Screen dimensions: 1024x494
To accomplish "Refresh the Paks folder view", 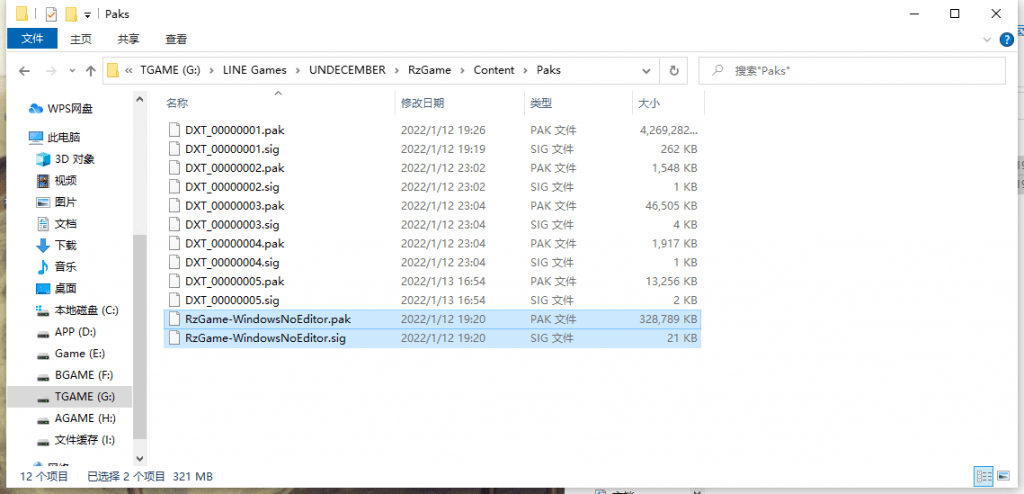I will click(674, 70).
